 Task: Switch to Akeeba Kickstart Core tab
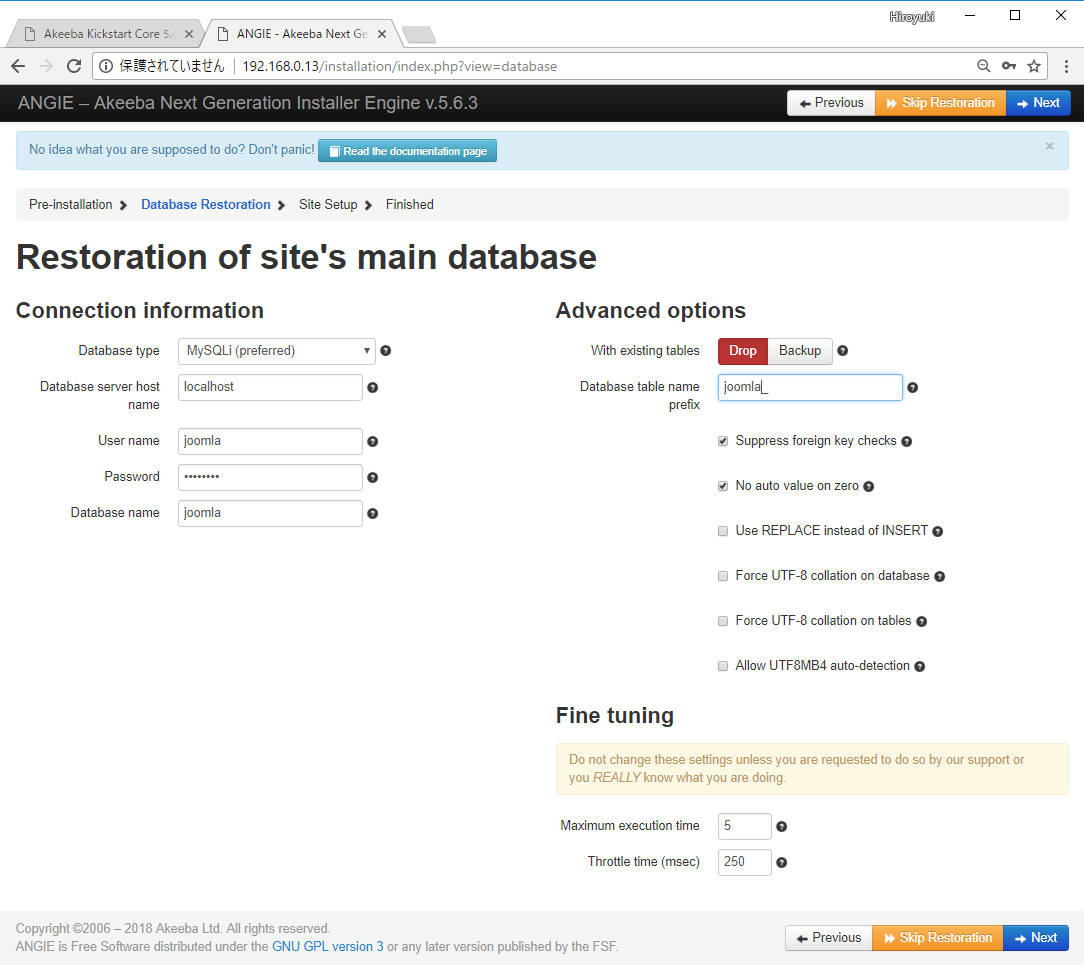coord(104,34)
